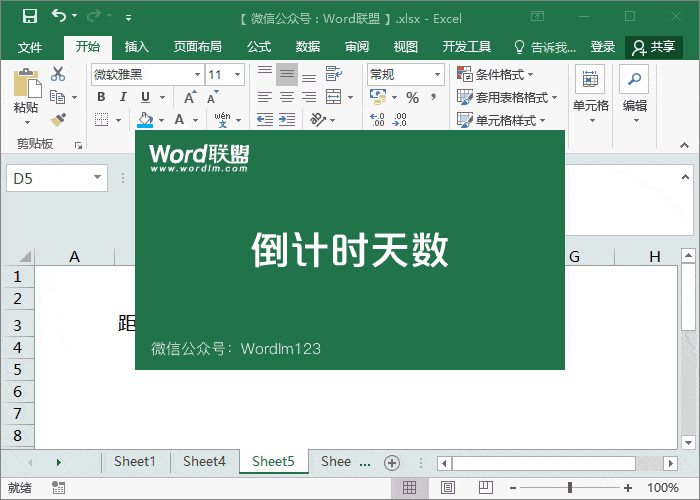Decrease font size with small A
The height and width of the screenshot is (500, 700).
(212, 97)
